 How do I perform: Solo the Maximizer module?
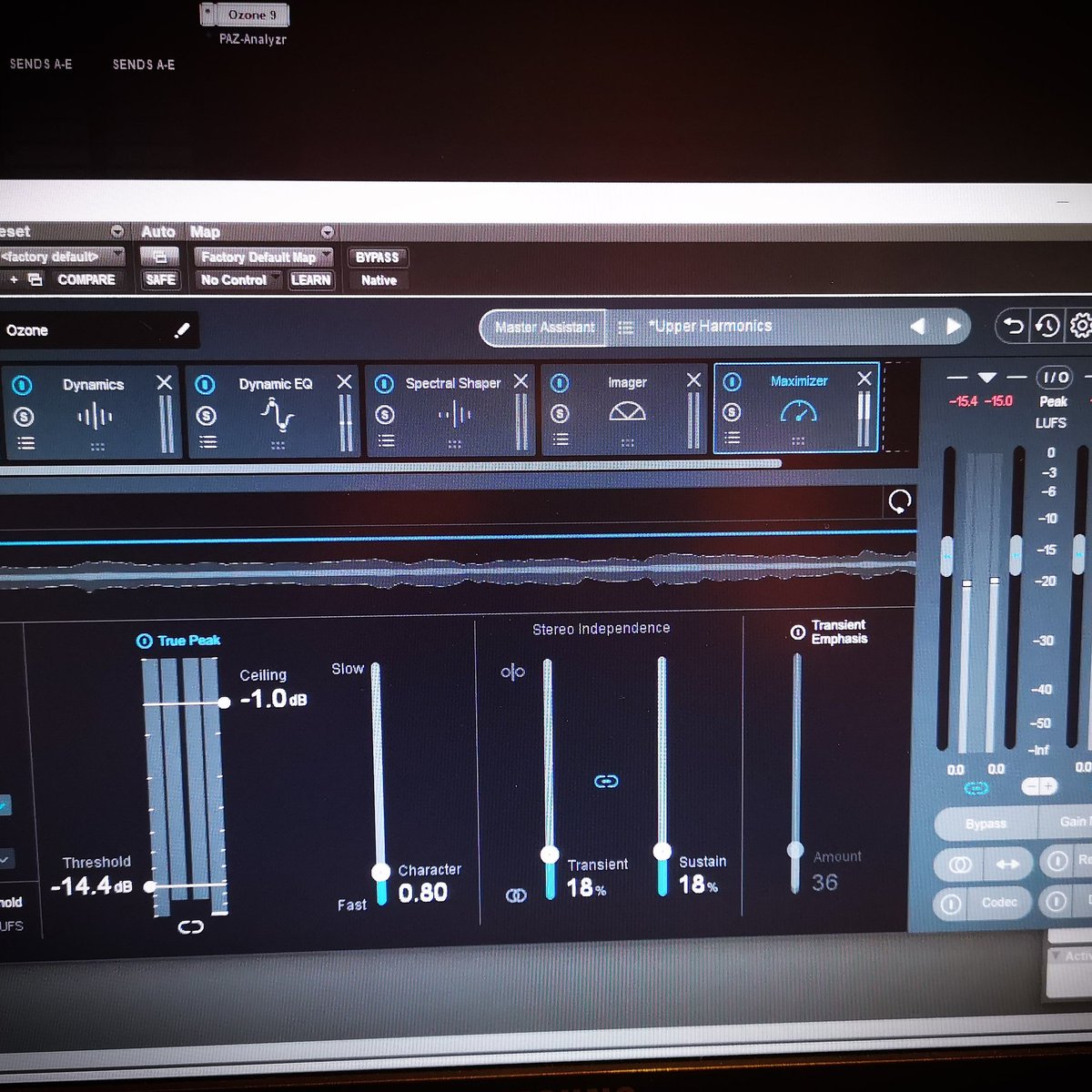point(732,412)
